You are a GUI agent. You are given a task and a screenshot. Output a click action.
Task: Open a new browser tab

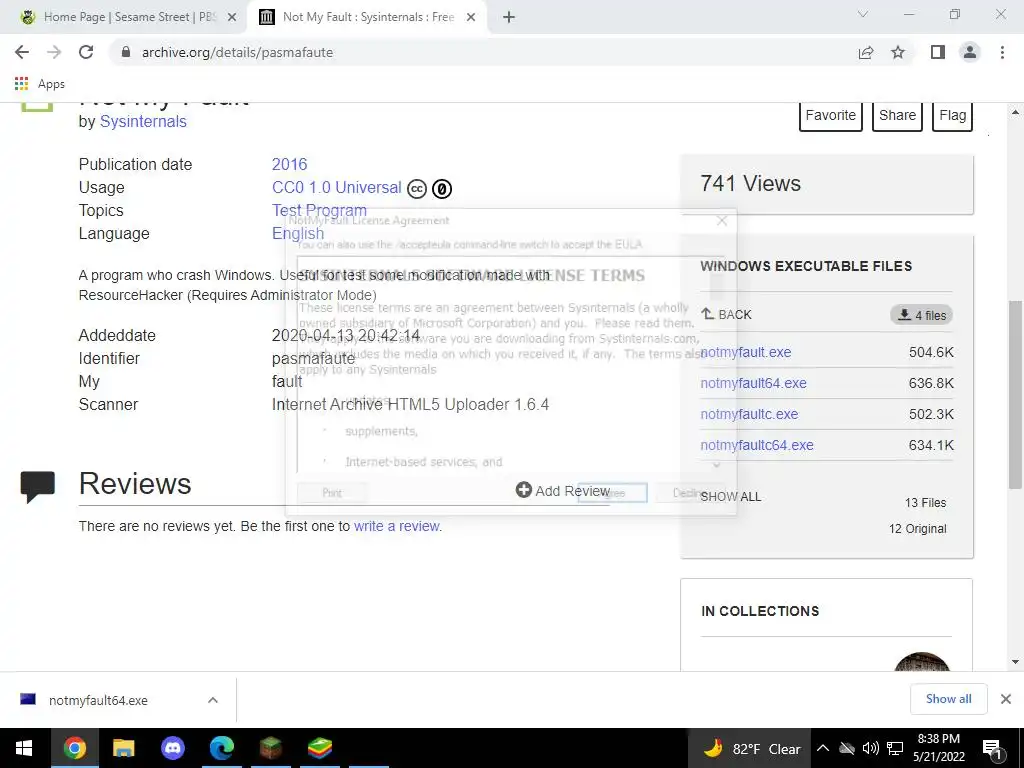pos(509,18)
